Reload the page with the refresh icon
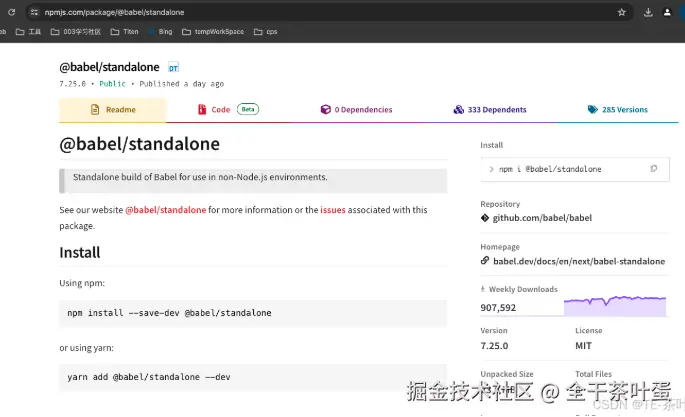 point(11,12)
